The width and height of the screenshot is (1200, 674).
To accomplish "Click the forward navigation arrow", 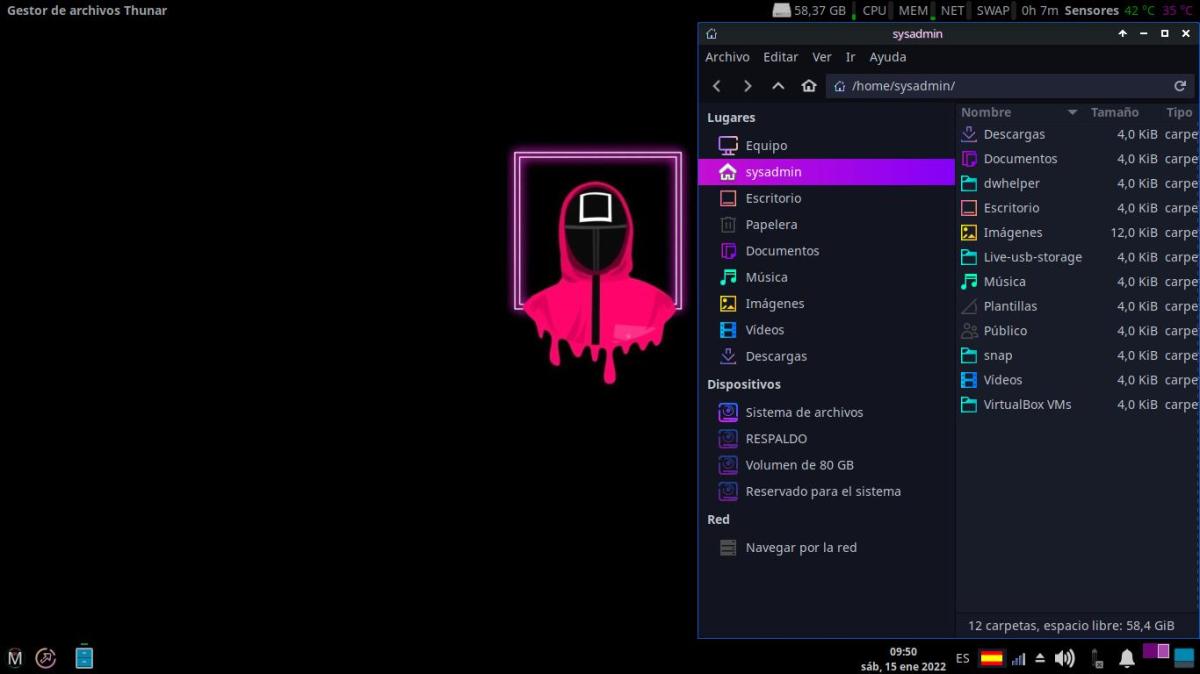I will click(x=747, y=86).
